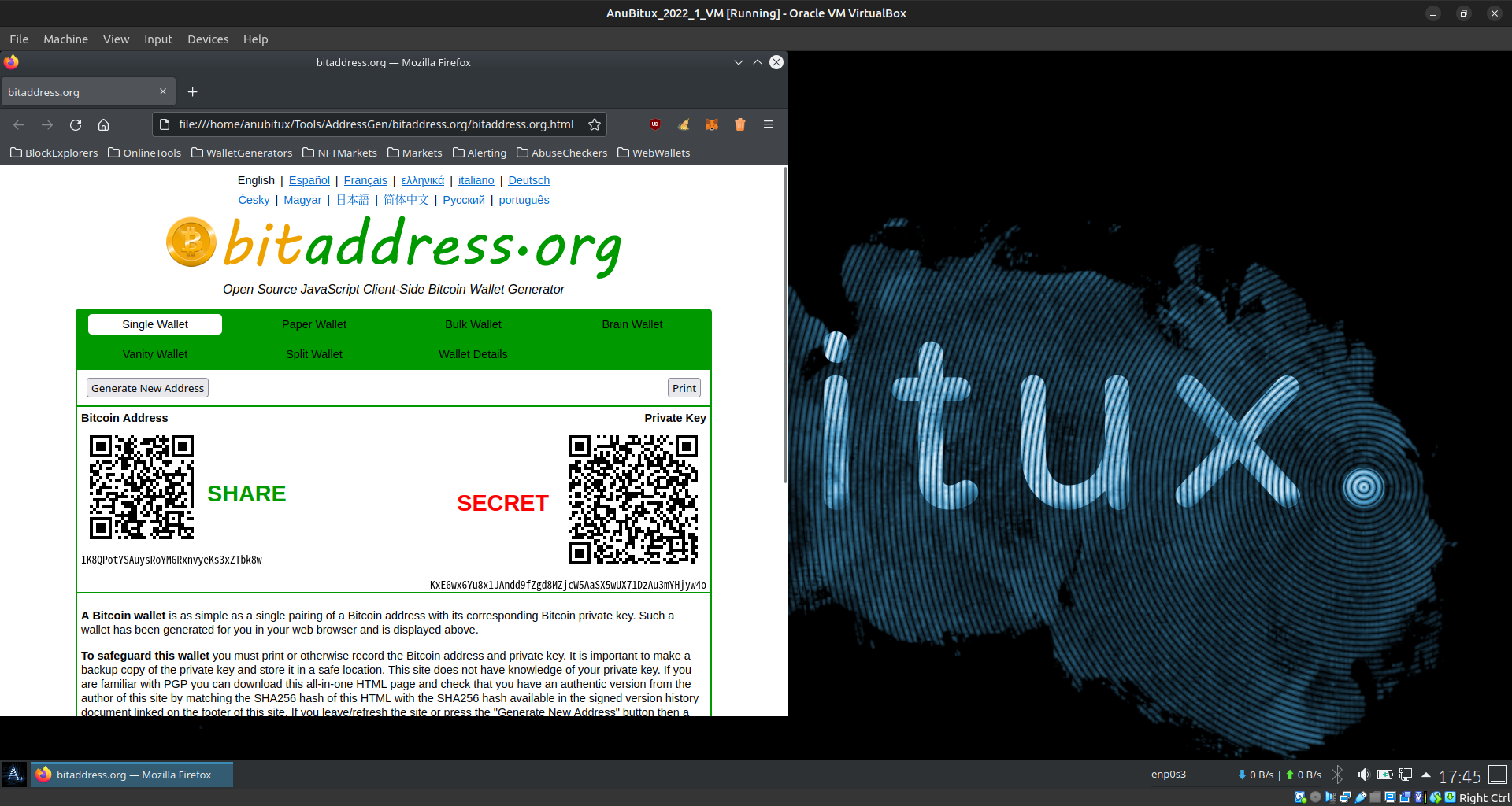Click the page vertical scrollbar
The height and width of the screenshot is (806, 1512).
tap(784, 324)
